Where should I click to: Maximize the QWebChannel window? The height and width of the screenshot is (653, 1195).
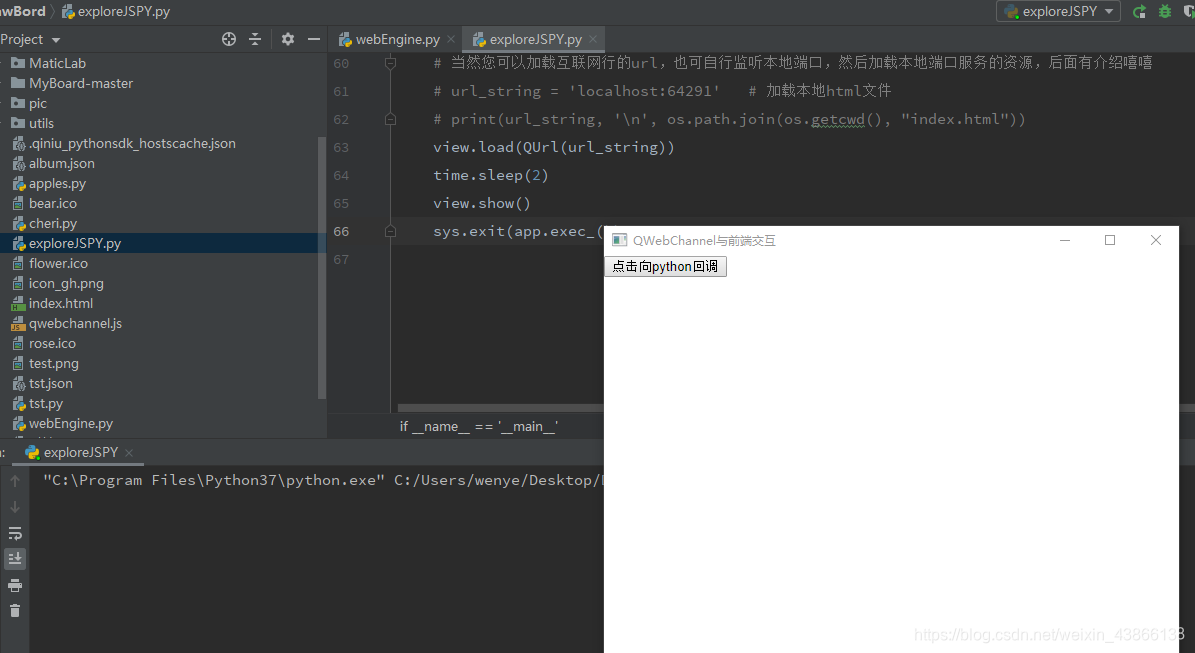(x=1110, y=240)
